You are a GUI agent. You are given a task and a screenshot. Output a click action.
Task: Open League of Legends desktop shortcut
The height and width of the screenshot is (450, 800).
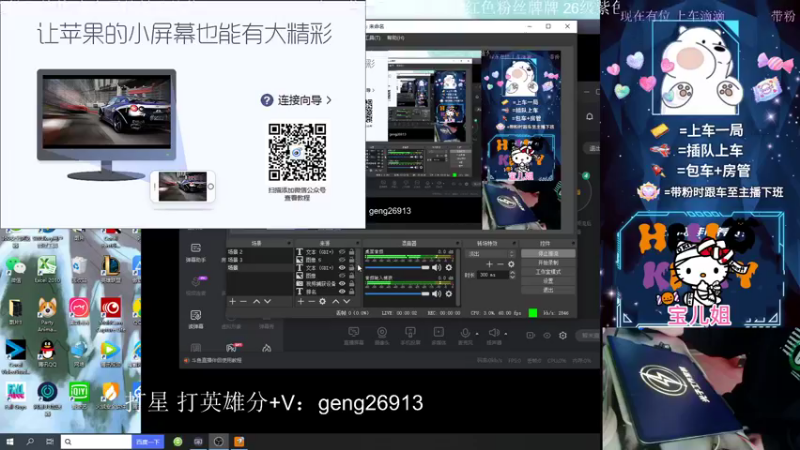111,269
